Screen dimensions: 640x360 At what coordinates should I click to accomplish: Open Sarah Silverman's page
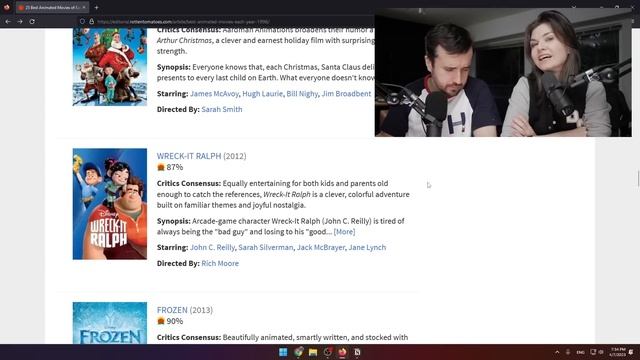pos(266,247)
